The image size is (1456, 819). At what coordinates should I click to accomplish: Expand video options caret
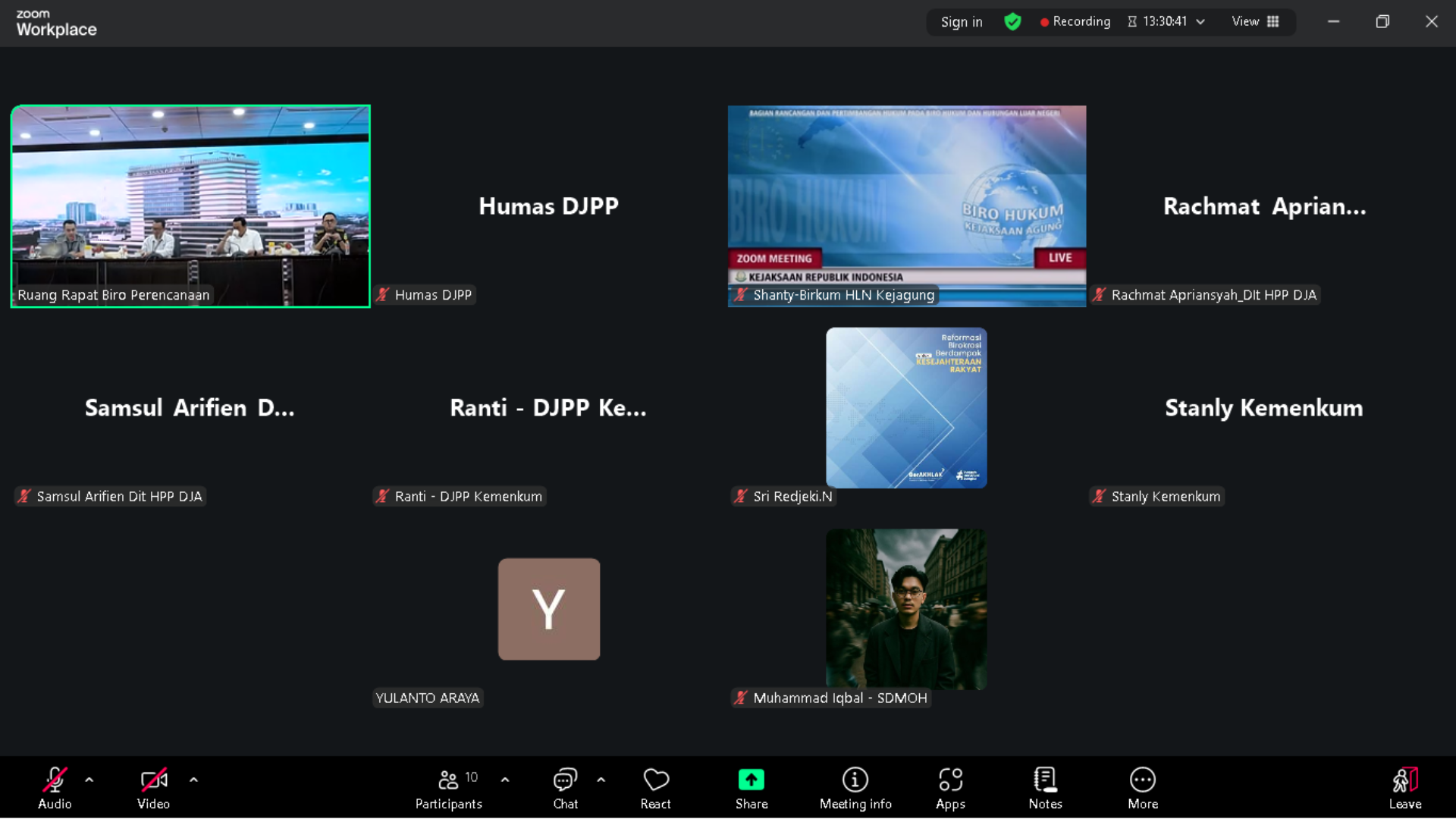coord(193,780)
